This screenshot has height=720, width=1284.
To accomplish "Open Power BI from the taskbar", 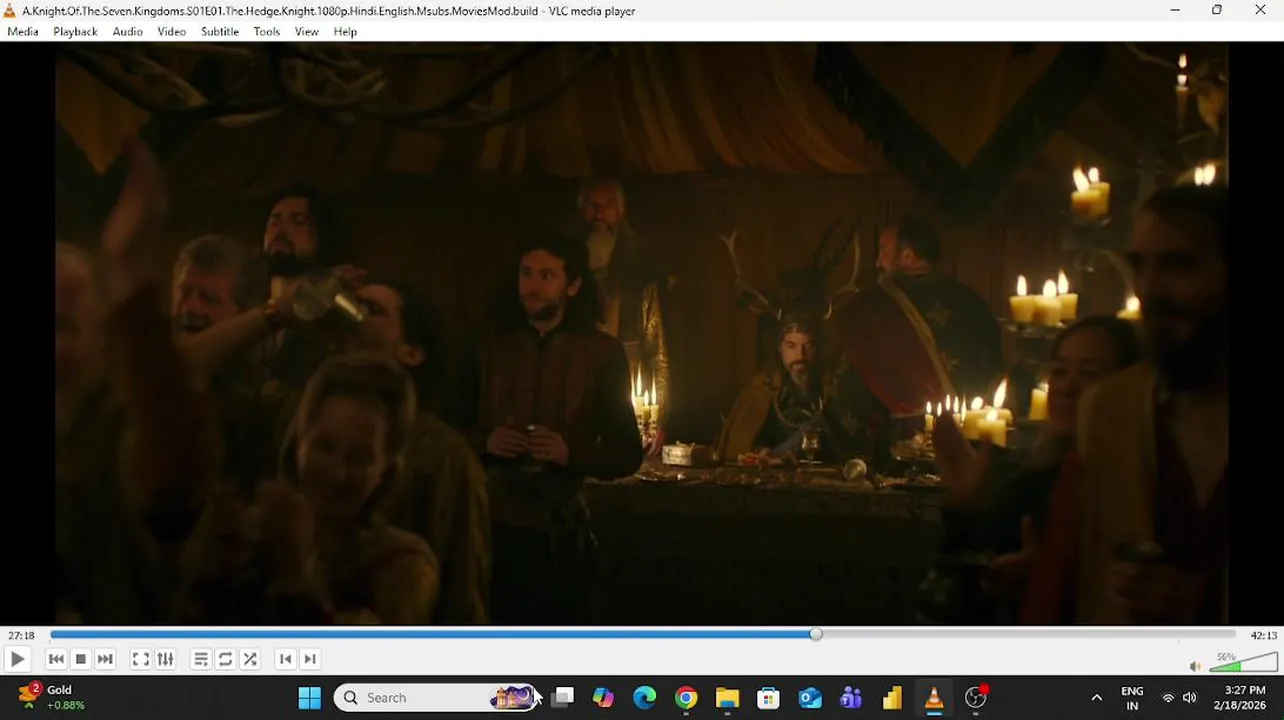I will click(892, 698).
